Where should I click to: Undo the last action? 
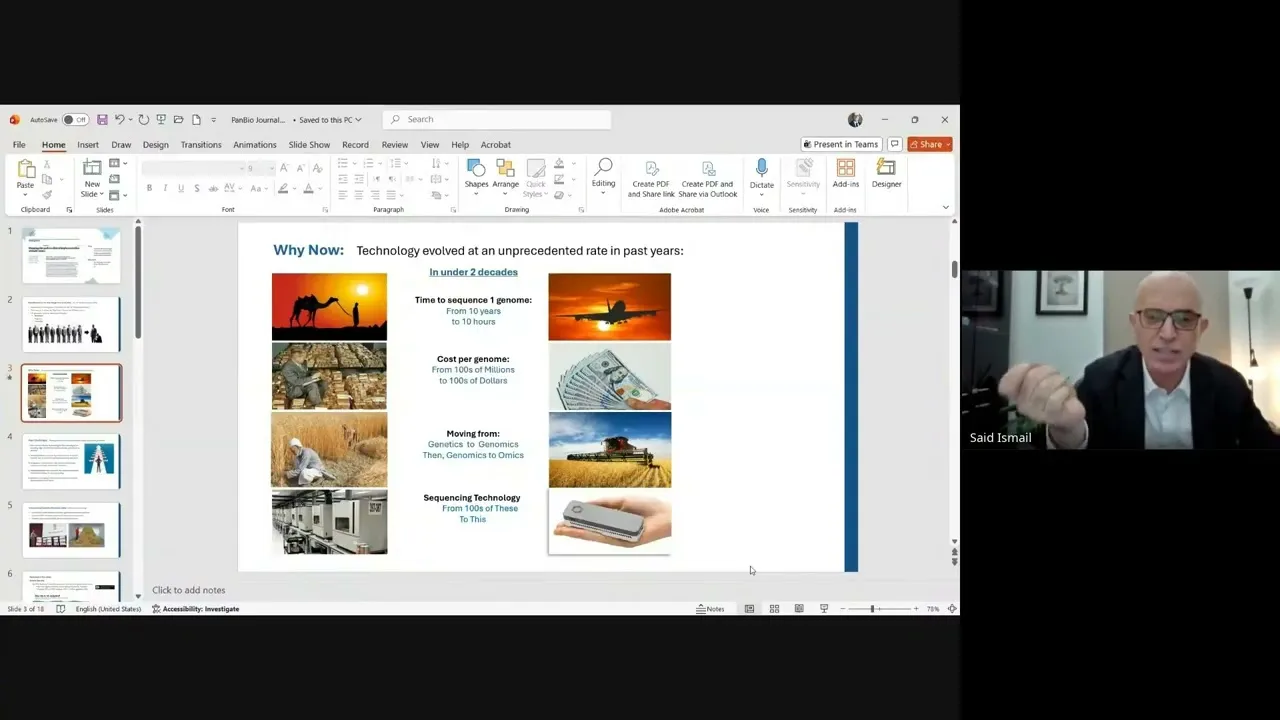pos(119,120)
